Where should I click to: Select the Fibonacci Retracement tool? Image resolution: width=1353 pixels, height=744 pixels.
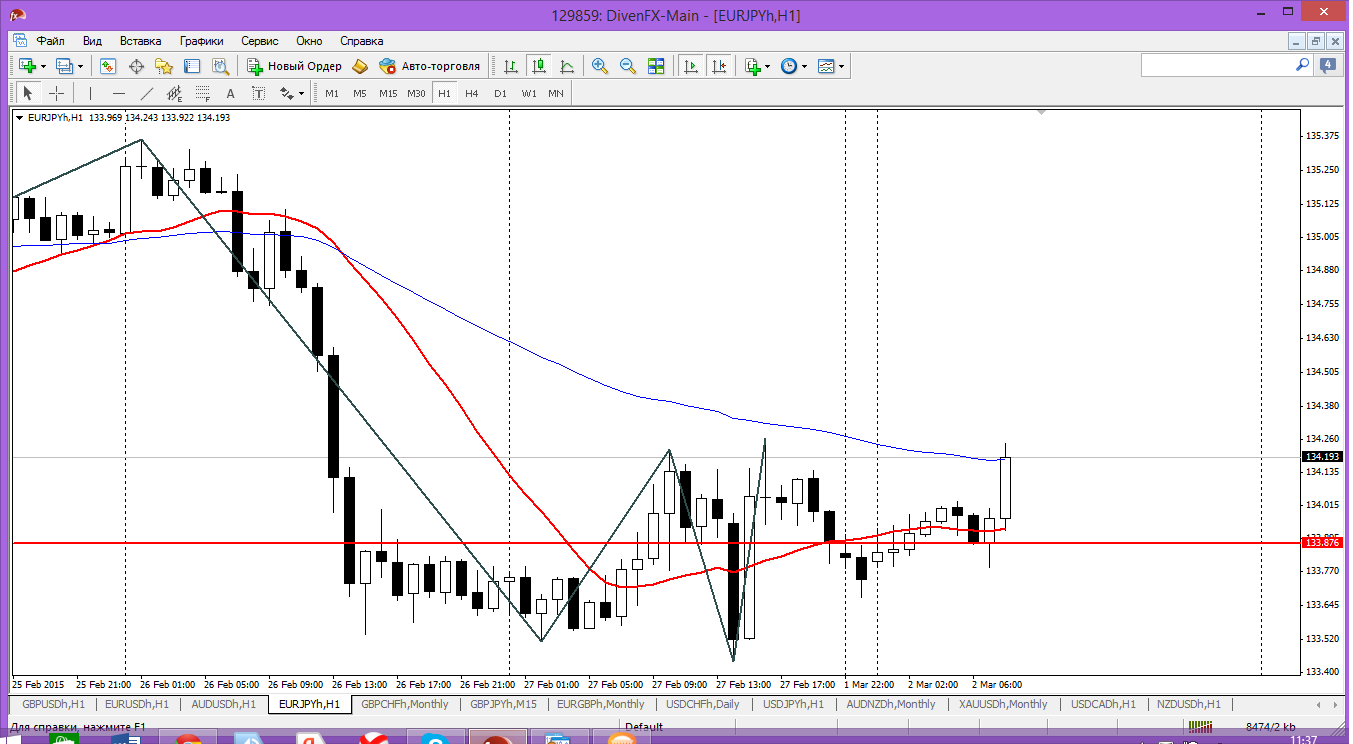(x=202, y=93)
